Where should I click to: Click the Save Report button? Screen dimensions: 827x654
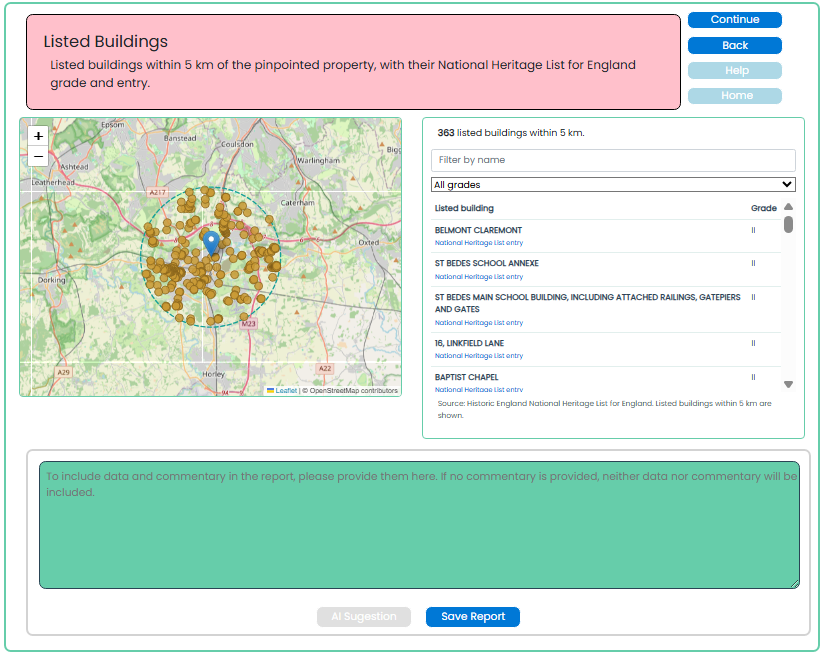click(473, 617)
